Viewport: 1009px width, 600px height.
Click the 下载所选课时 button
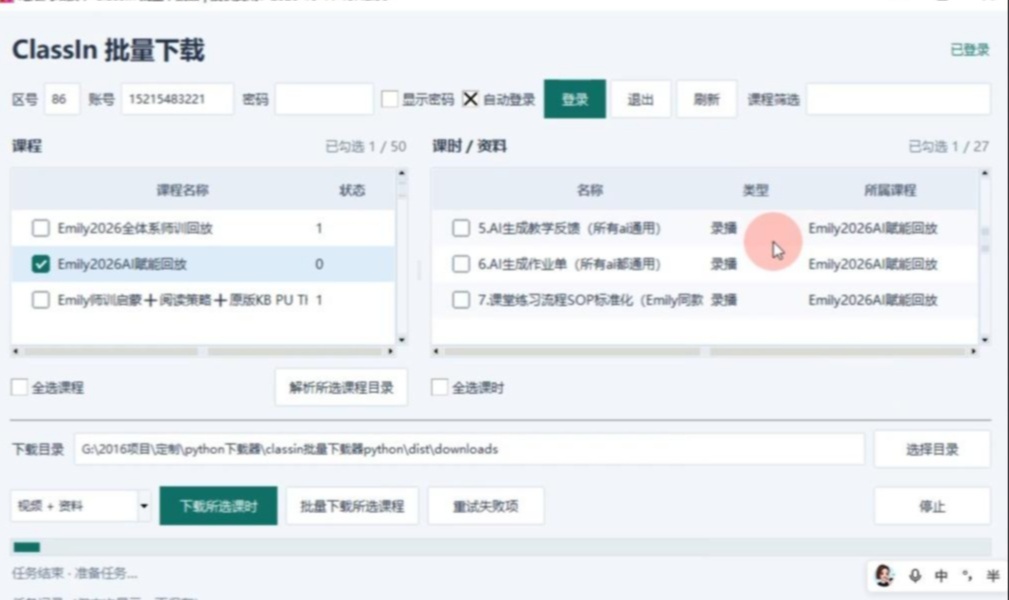tap(218, 506)
